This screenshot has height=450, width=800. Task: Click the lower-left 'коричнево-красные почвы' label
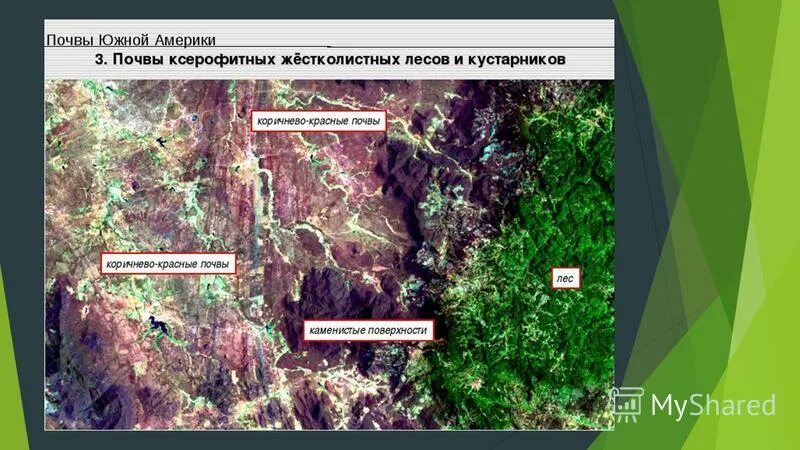168,264
